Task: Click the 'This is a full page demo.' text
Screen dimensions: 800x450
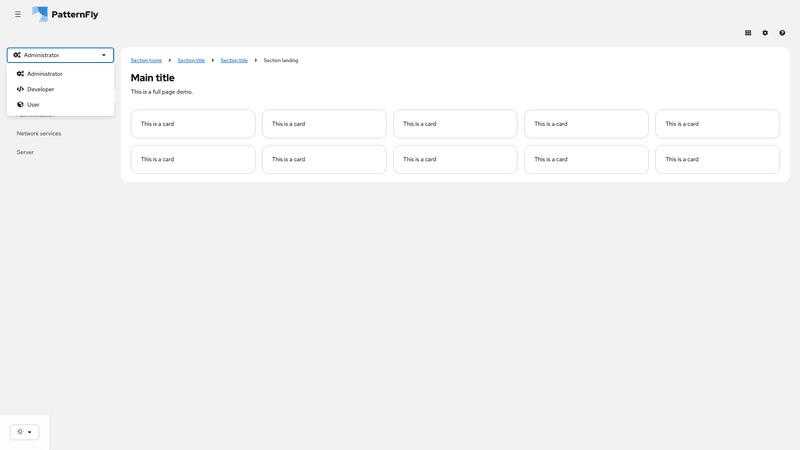Action: point(162,92)
